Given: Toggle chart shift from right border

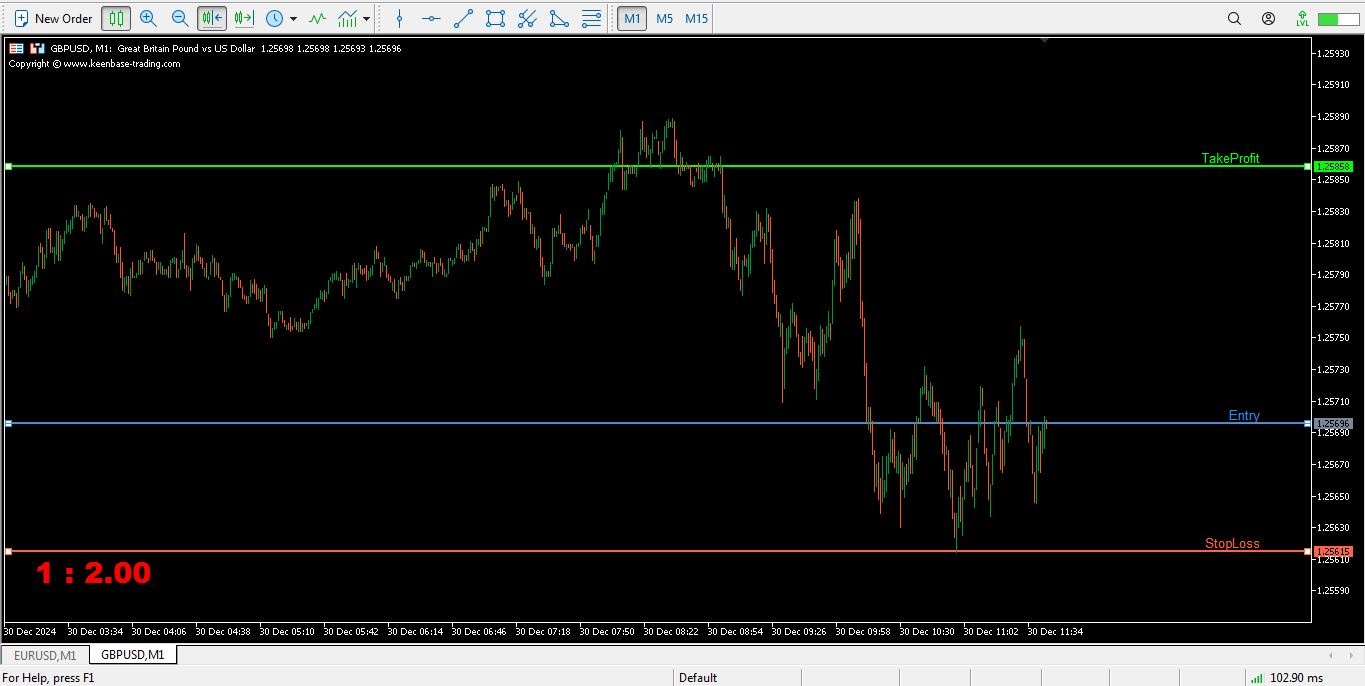Looking at the screenshot, I should point(212,18).
